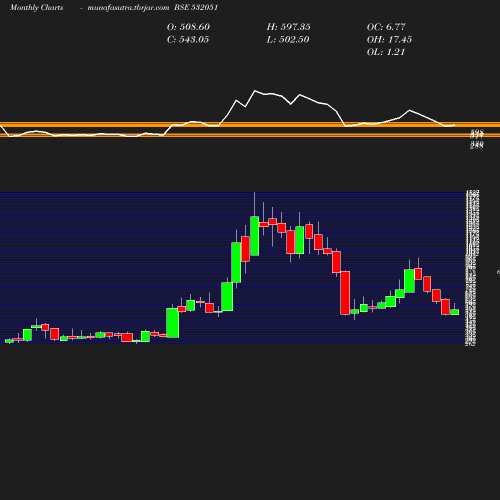The image size is (500, 500).
Task: Click the 'OC: 6.77' reading
Action: coord(386,27)
